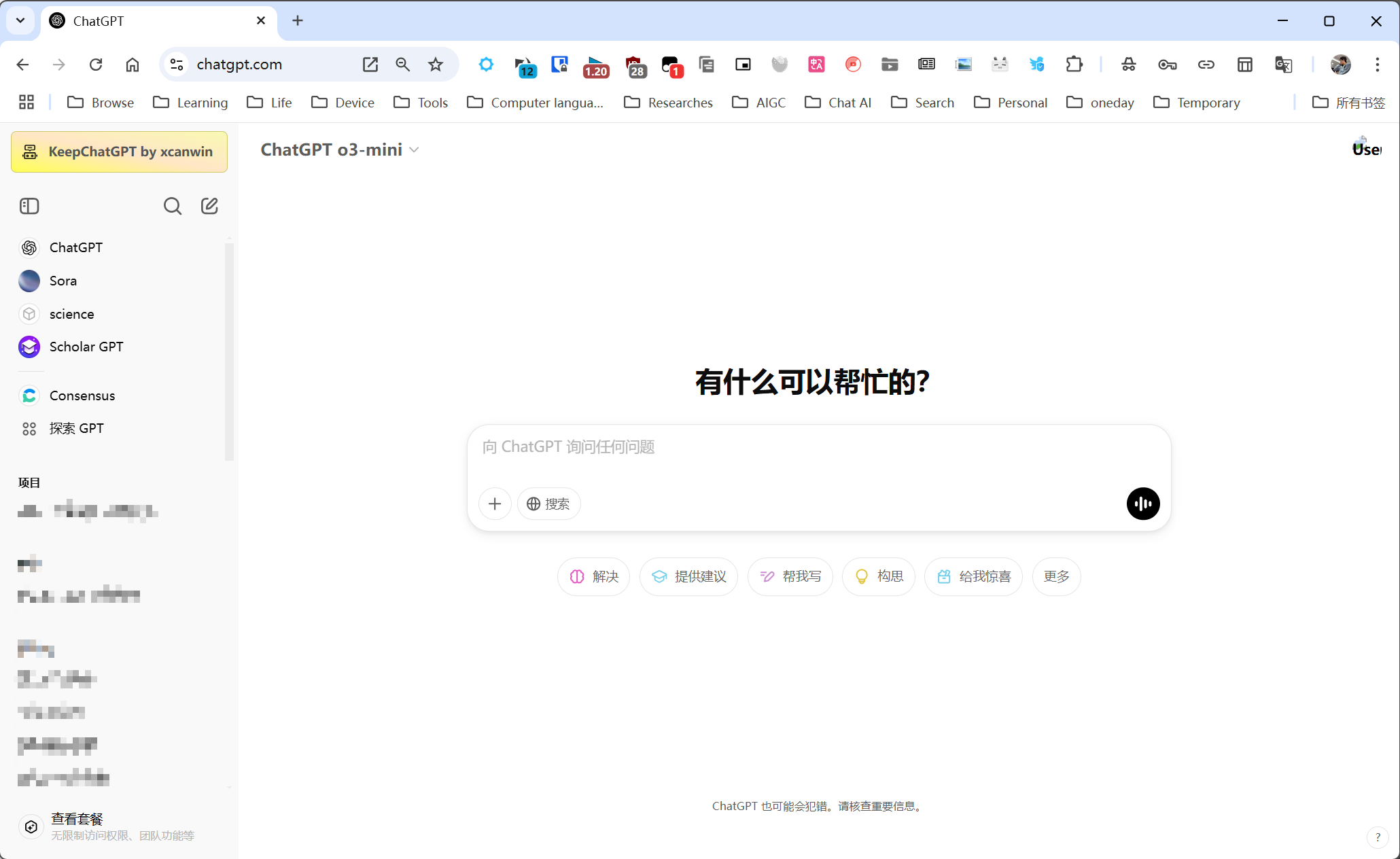Select the 帮我写 suggestion chip
Image resolution: width=1400 pixels, height=859 pixels.
coord(790,576)
